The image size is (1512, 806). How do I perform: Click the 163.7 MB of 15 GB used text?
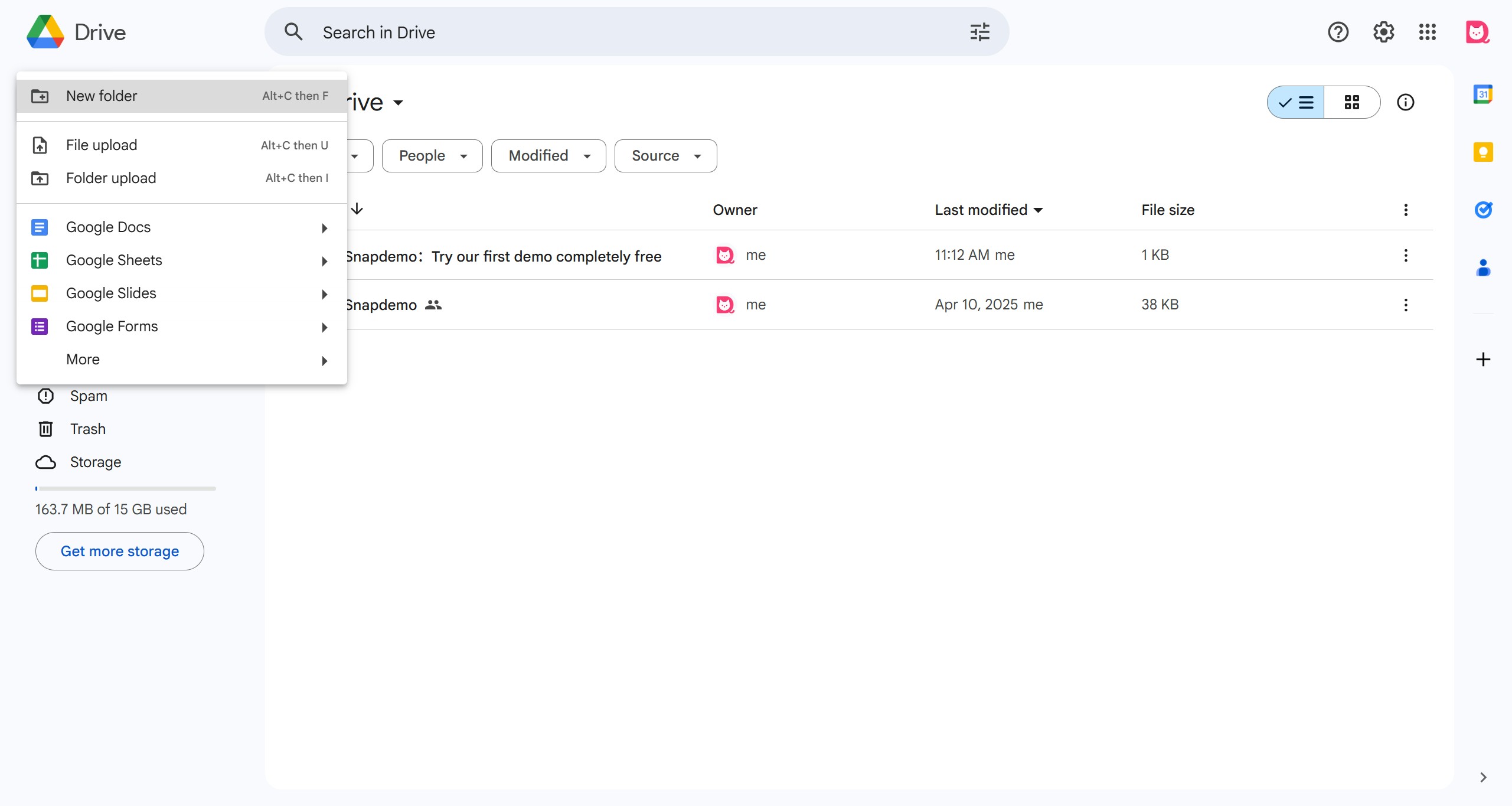coord(111,509)
